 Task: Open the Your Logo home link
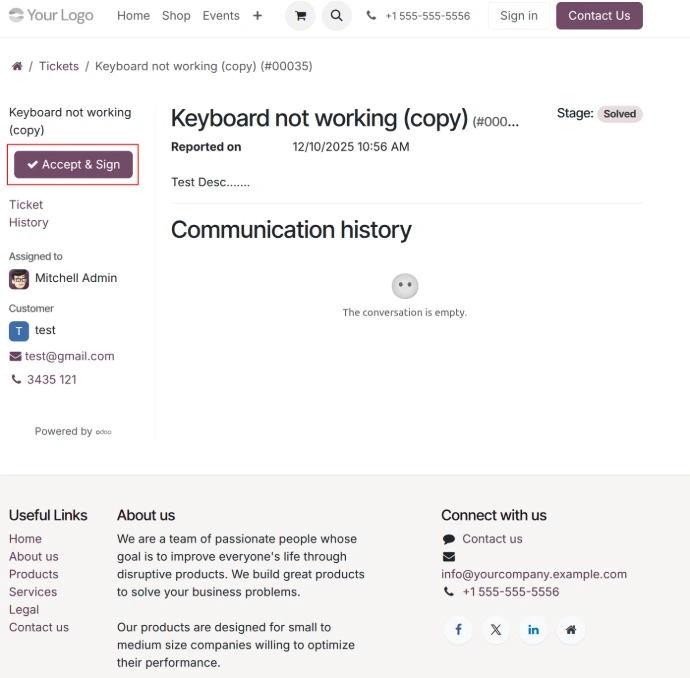click(51, 16)
